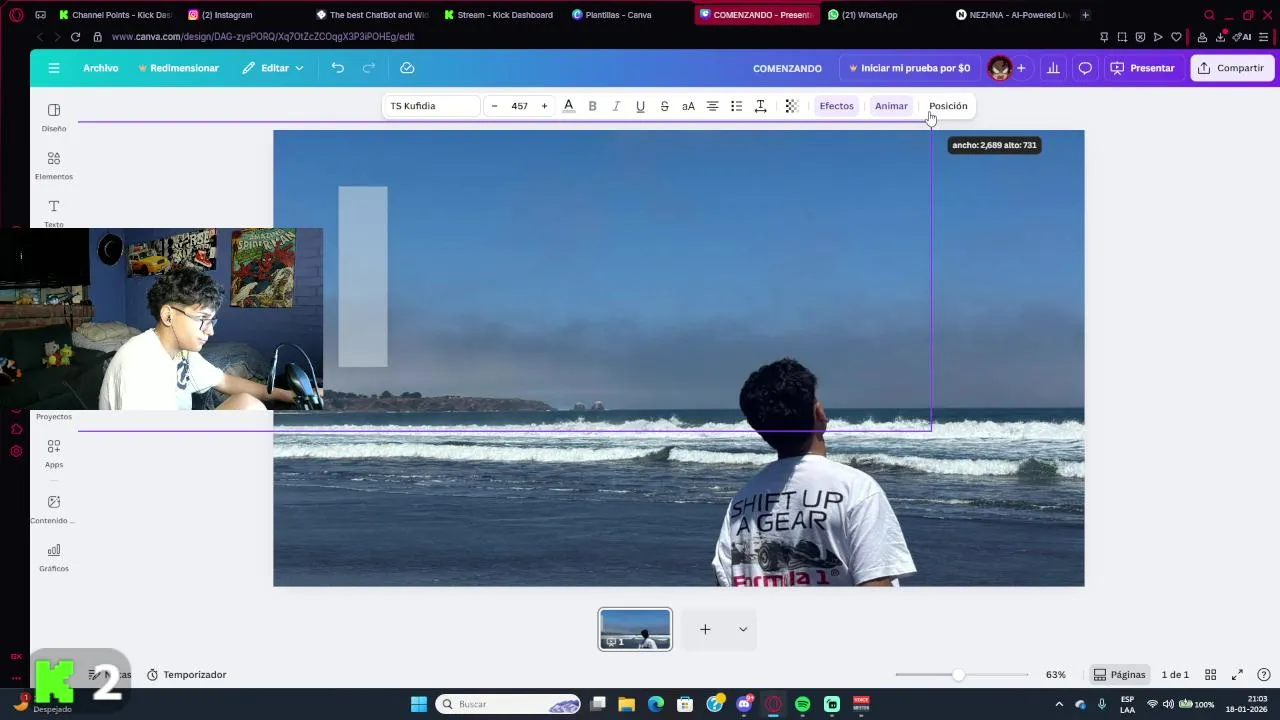Open the Posición panel
Screen dimensions: 1280x720
click(x=948, y=106)
